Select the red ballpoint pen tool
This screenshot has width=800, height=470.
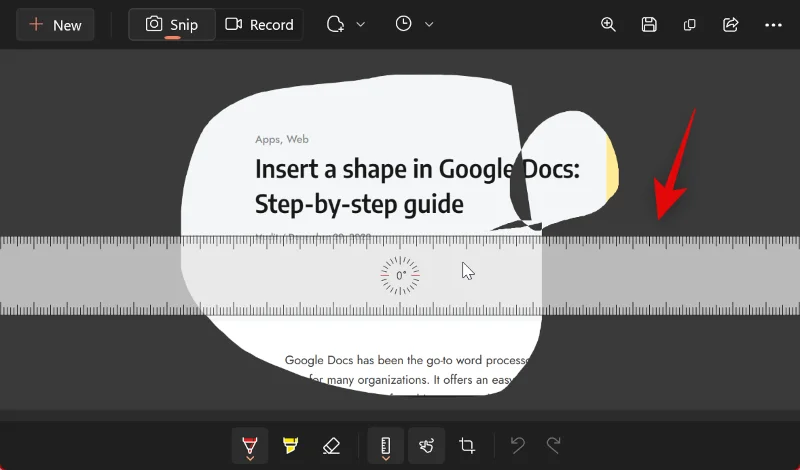249,445
